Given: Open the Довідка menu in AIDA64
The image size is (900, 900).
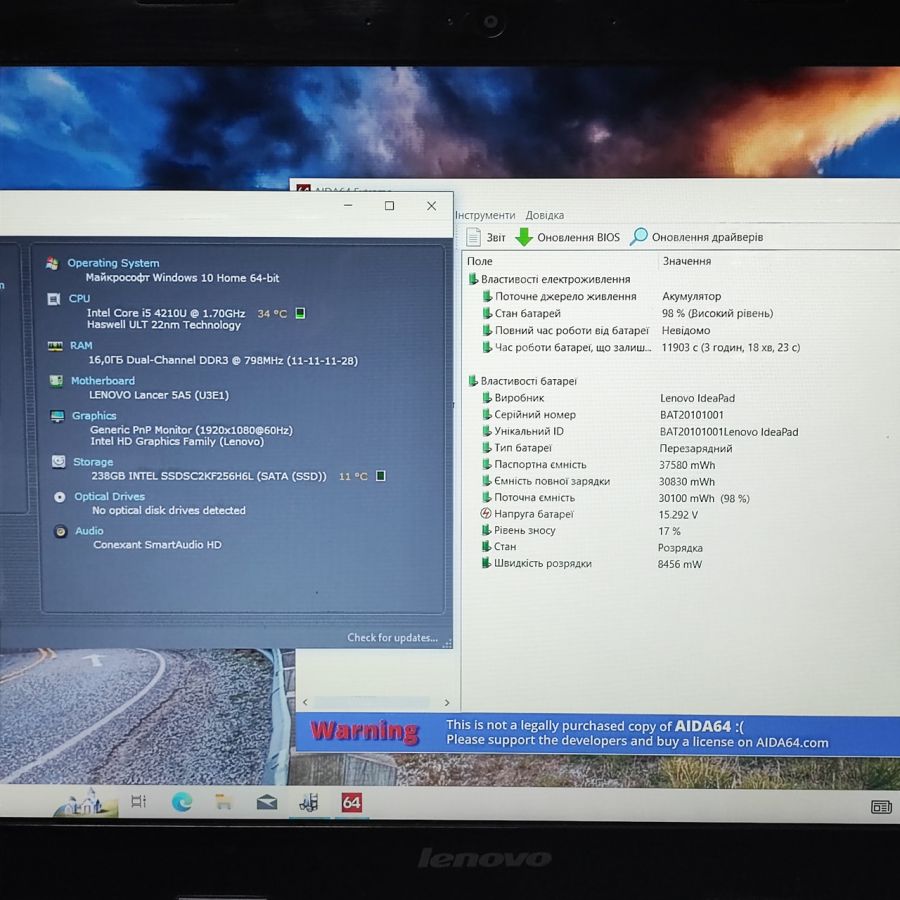Looking at the screenshot, I should click(545, 215).
